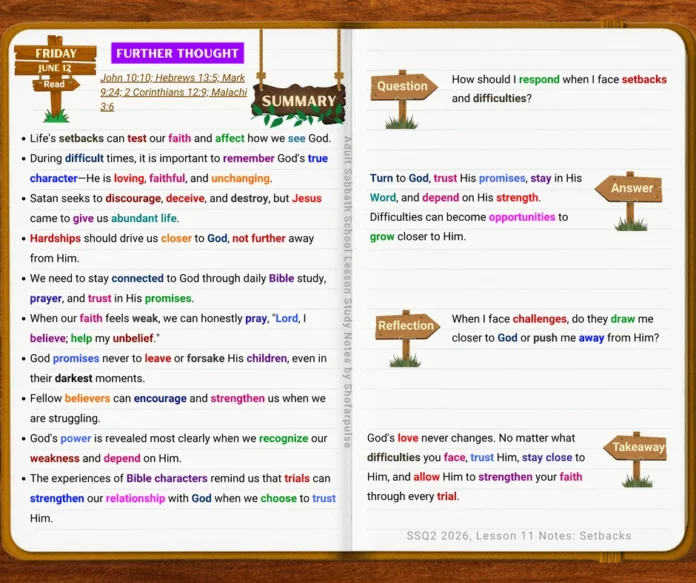The height and width of the screenshot is (583, 696).
Task: Click text 'God's love never changes'
Action: [x=430, y=438]
